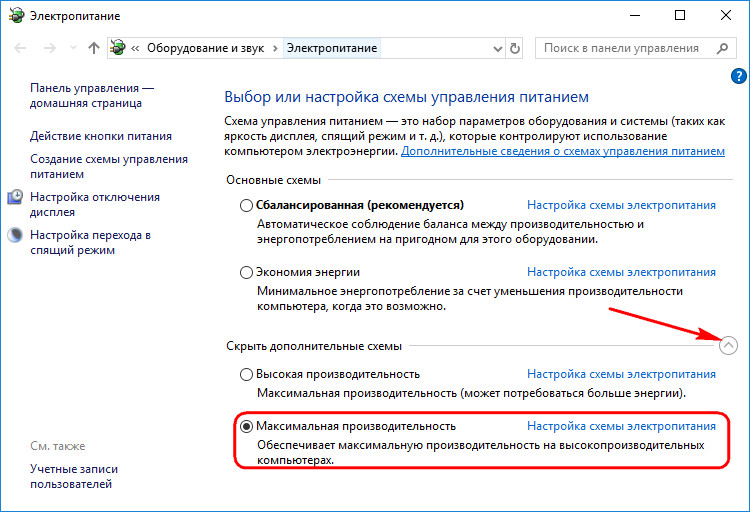The image size is (750, 512).
Task: Open Действие кнопки питания link
Action: 101,136
